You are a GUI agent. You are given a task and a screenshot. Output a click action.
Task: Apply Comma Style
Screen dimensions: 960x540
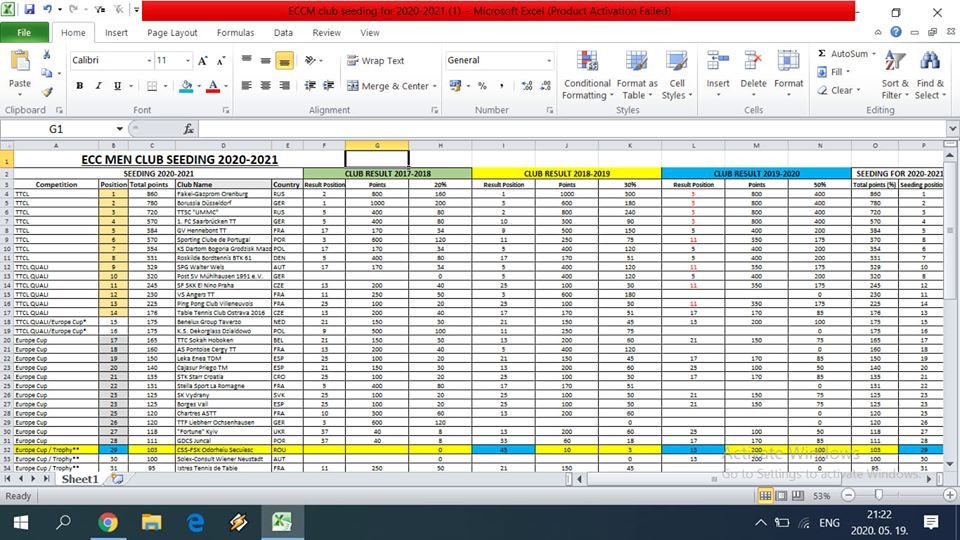coord(501,86)
